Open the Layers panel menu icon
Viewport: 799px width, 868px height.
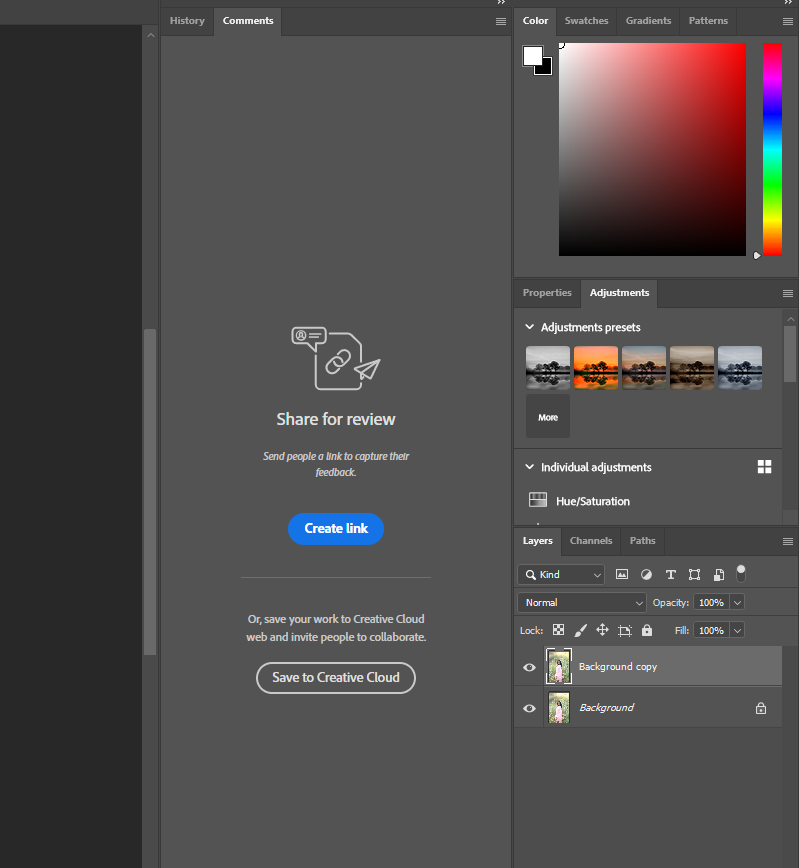787,541
